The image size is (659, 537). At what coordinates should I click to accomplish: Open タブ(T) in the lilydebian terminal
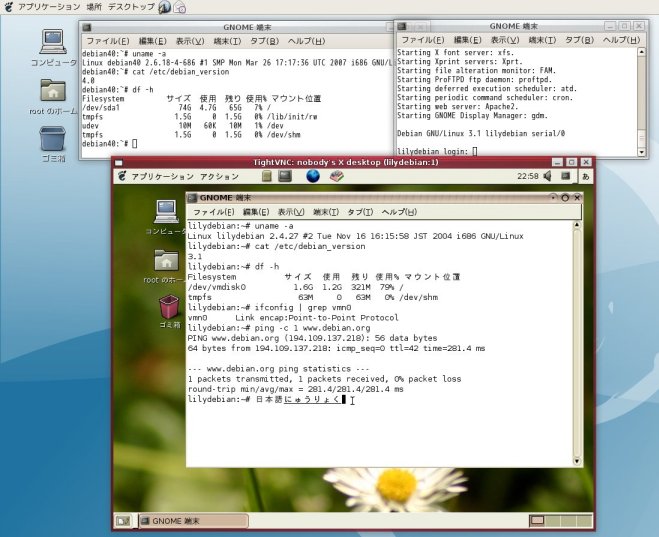click(x=360, y=212)
